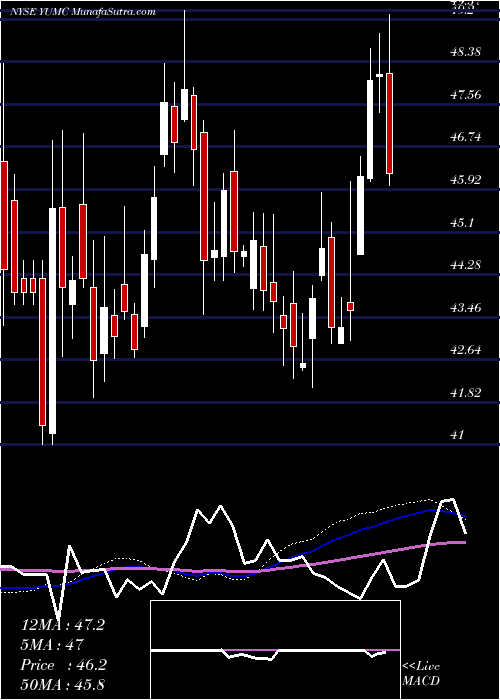
Task: Click the Live MACD inset chart
Action: coord(275,650)
